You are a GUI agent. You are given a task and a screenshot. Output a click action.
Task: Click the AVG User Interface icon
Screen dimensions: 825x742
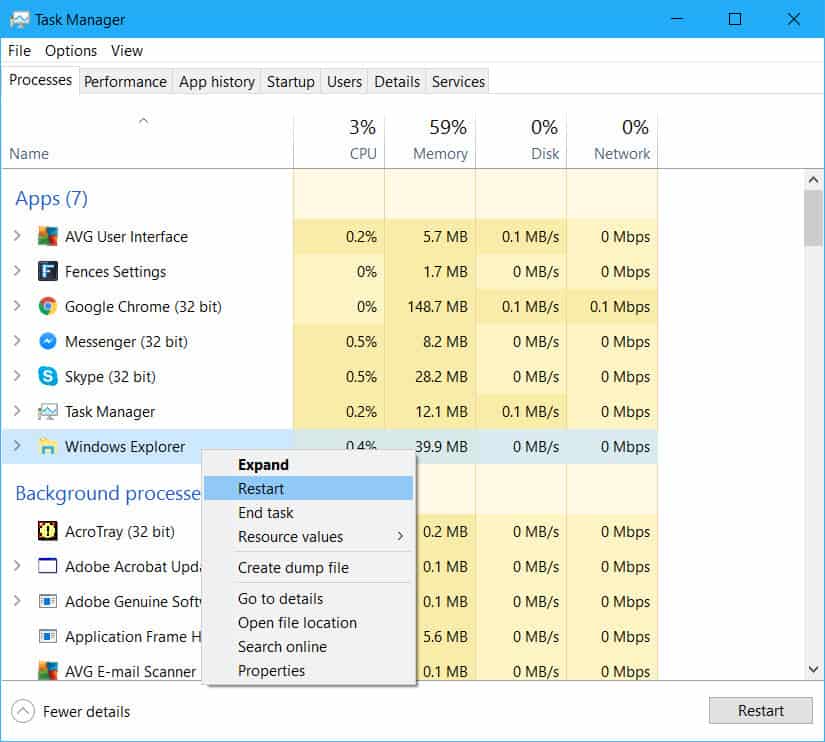point(44,237)
